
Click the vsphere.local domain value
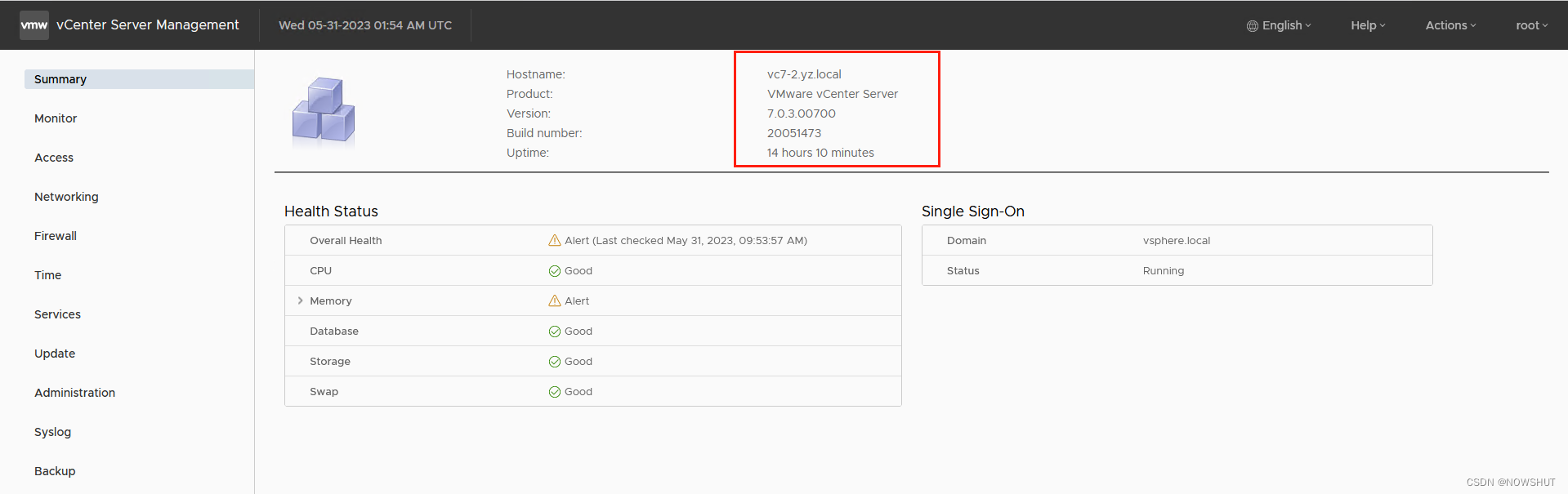click(1177, 240)
